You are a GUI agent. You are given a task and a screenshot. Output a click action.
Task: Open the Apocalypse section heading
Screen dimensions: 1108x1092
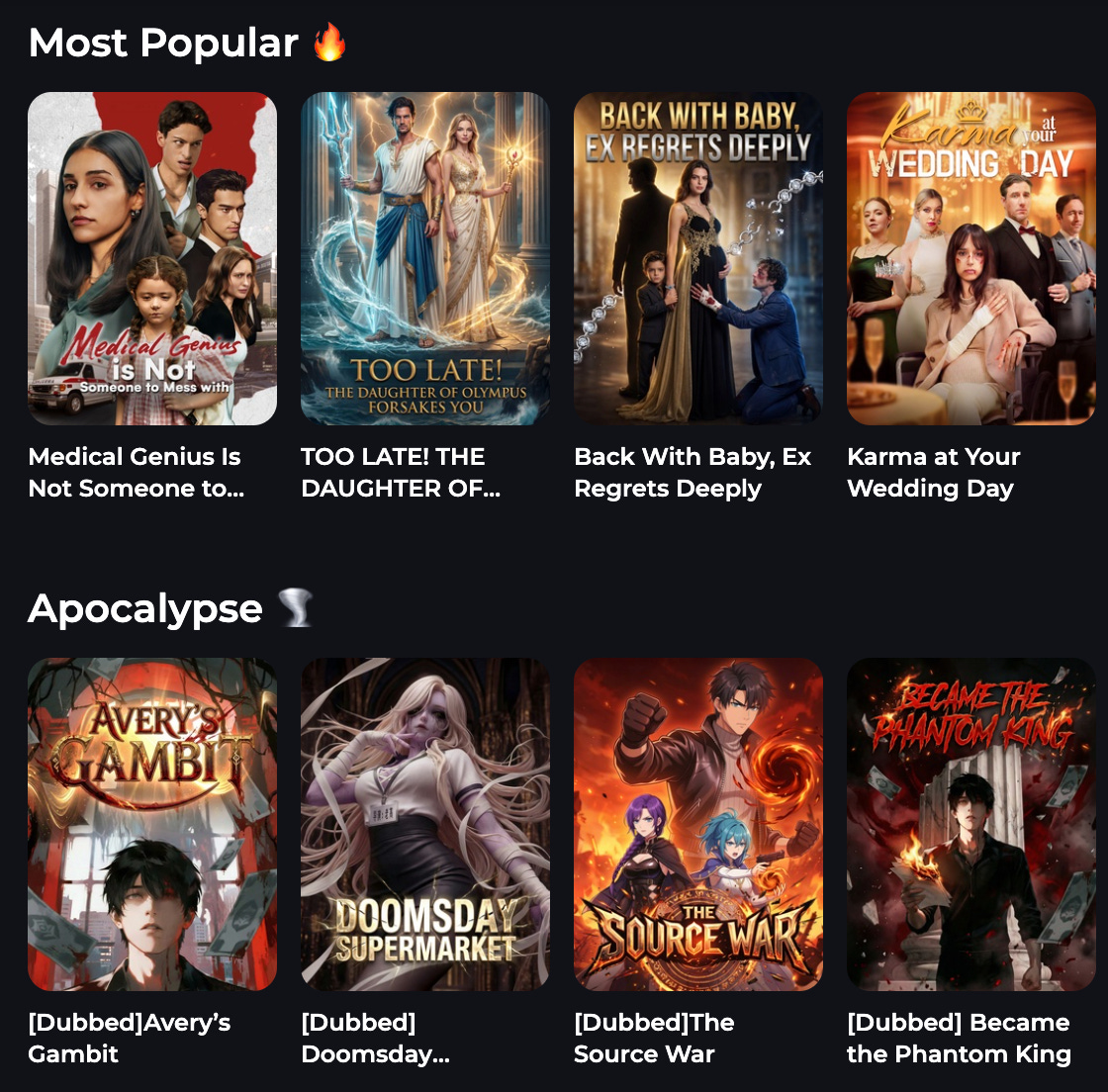[144, 609]
